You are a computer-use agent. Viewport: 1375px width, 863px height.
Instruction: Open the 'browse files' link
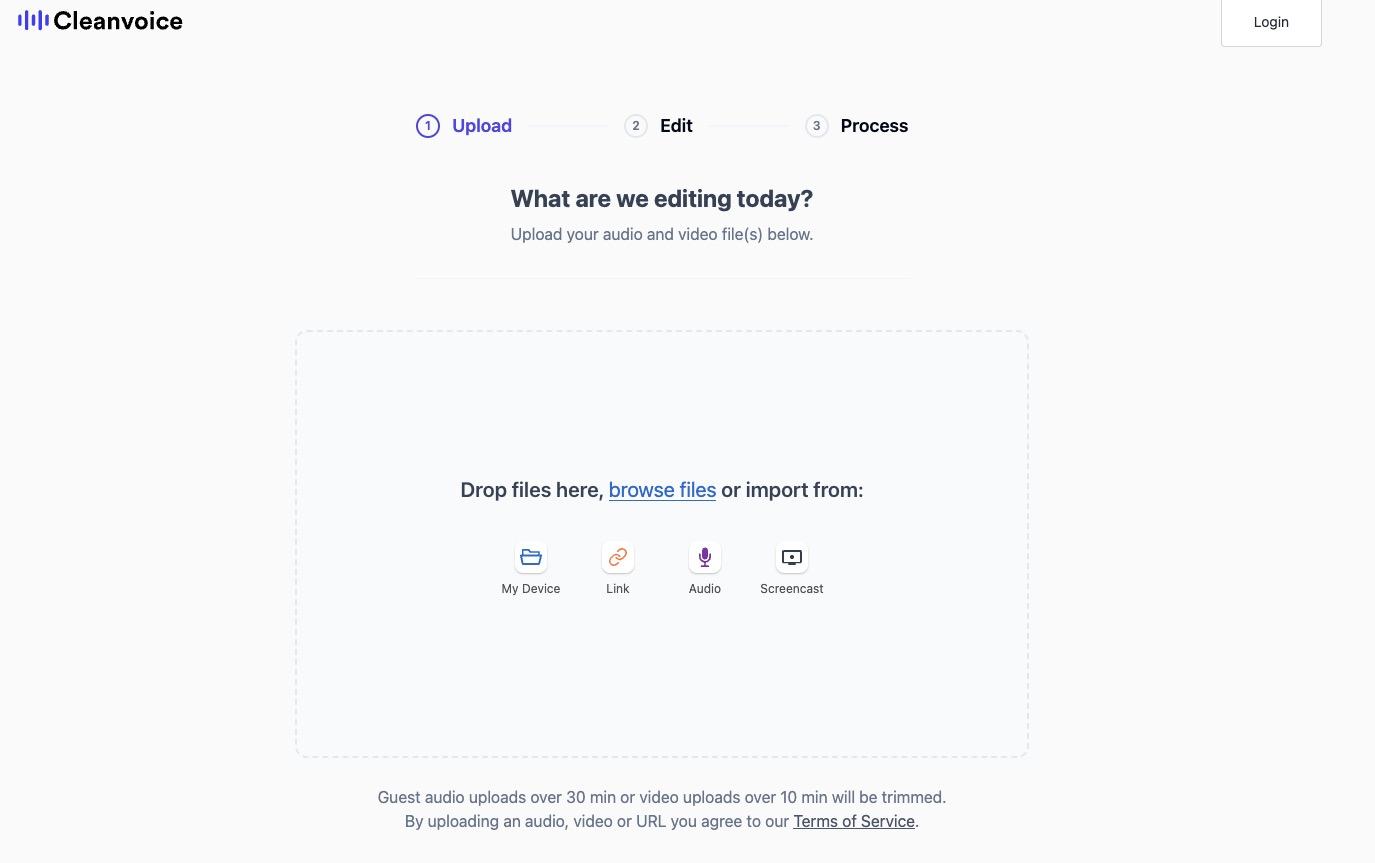[662, 490]
